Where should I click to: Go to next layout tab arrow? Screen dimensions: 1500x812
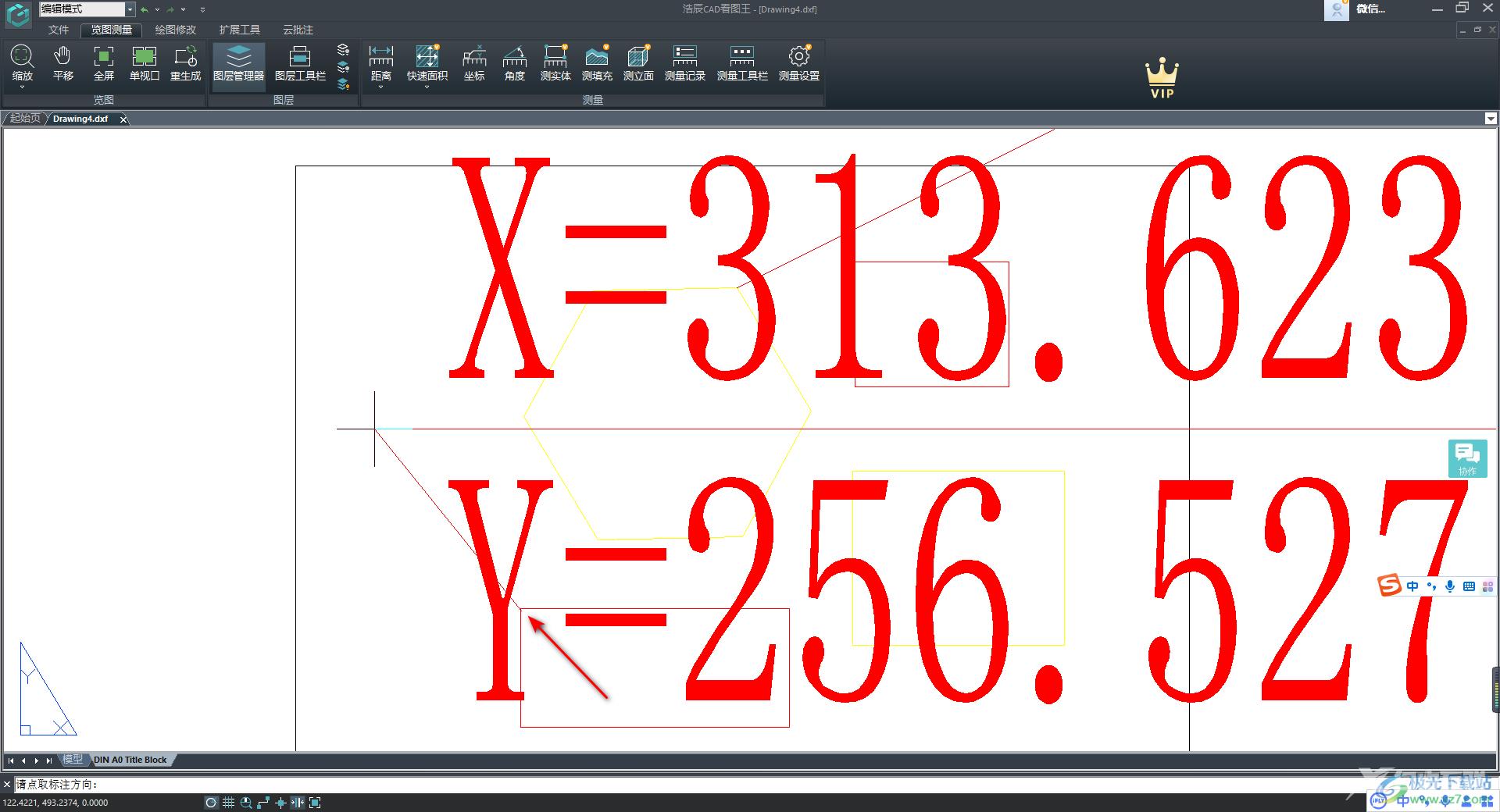pyautogui.click(x=36, y=760)
